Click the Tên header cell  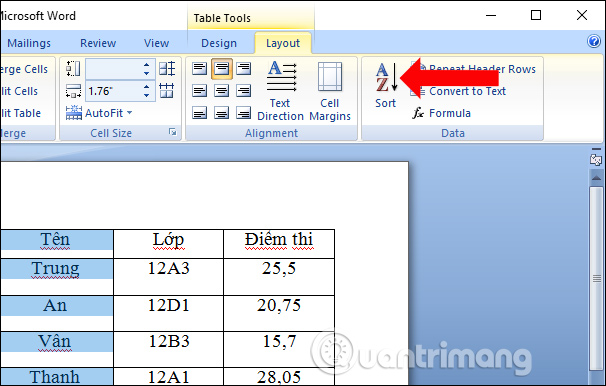pos(56,244)
